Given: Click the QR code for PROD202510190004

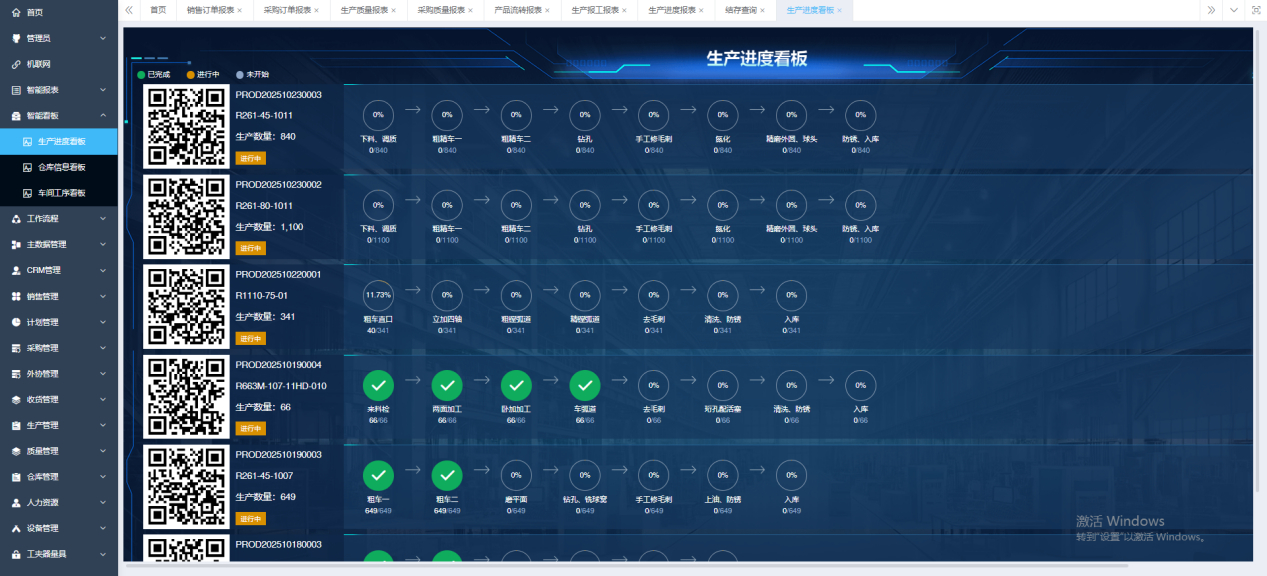Looking at the screenshot, I should (187, 397).
